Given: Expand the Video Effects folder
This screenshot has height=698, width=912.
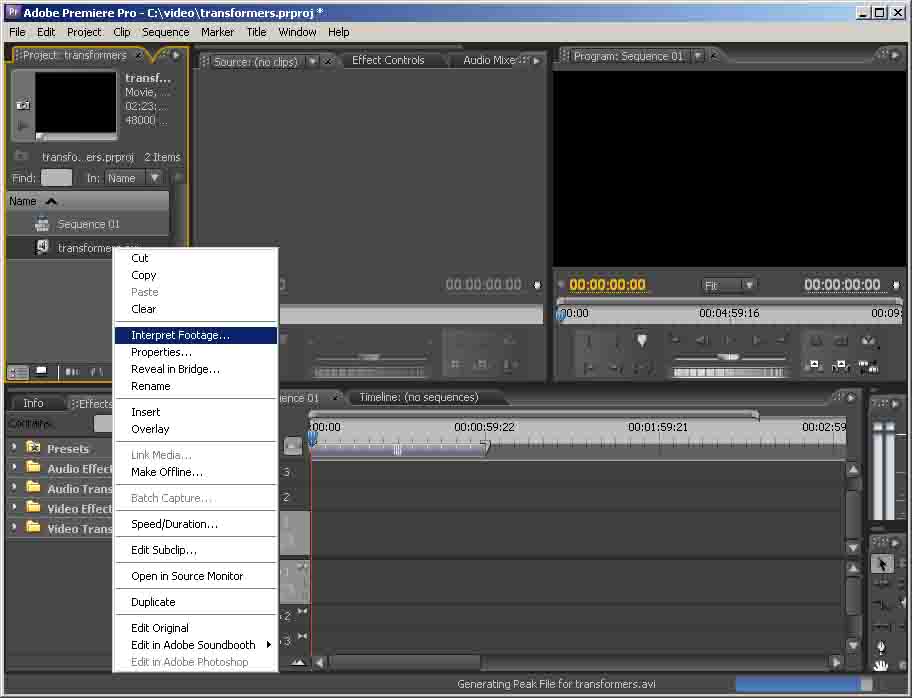Looking at the screenshot, I should point(14,507).
